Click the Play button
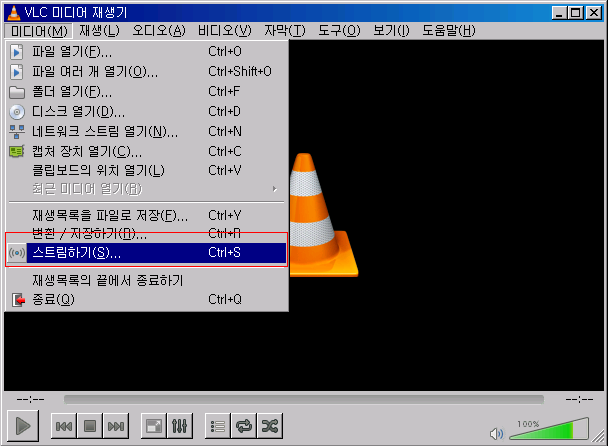Image resolution: width=610 pixels, height=446 pixels. [23, 425]
